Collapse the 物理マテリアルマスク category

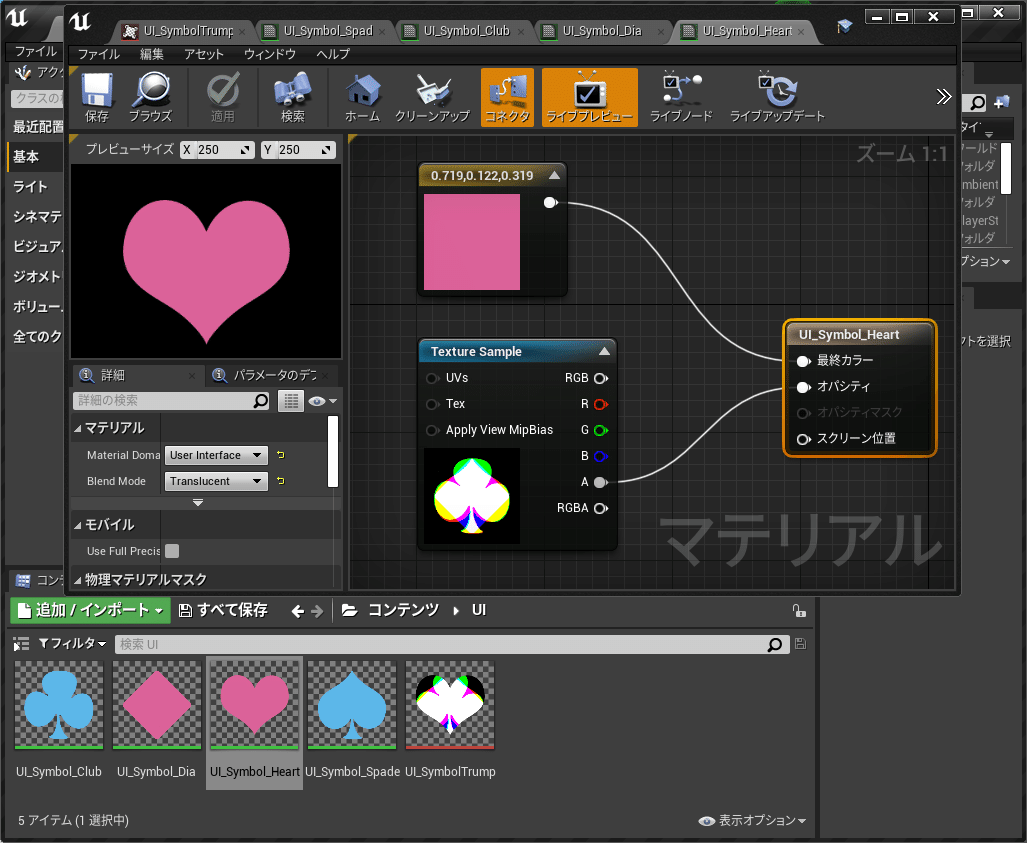78,580
